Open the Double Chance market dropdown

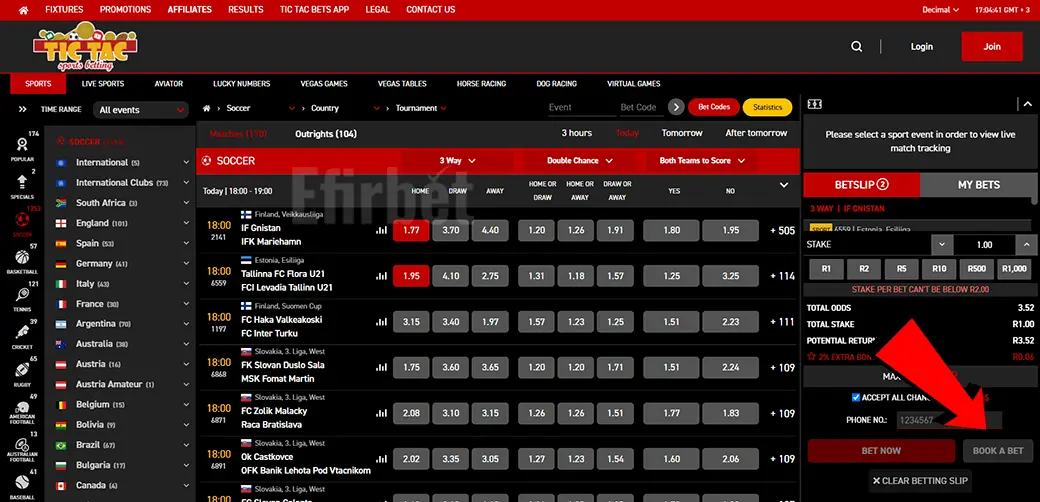[580, 160]
